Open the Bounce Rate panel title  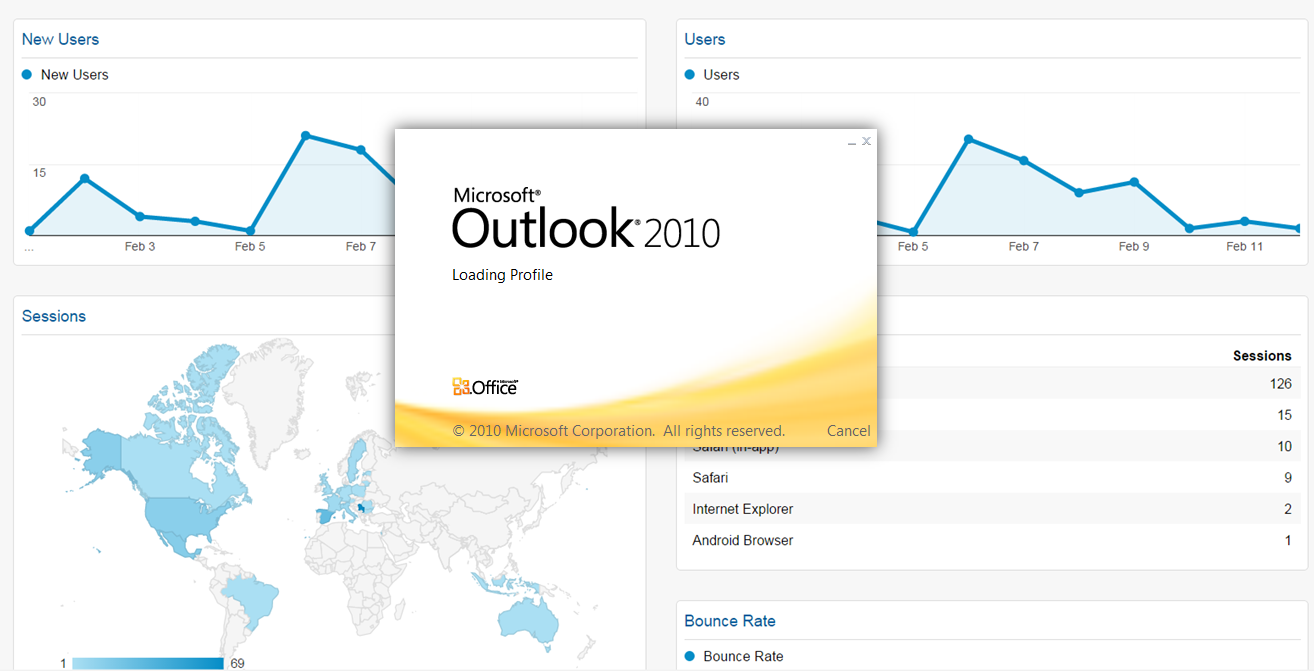(x=730, y=621)
